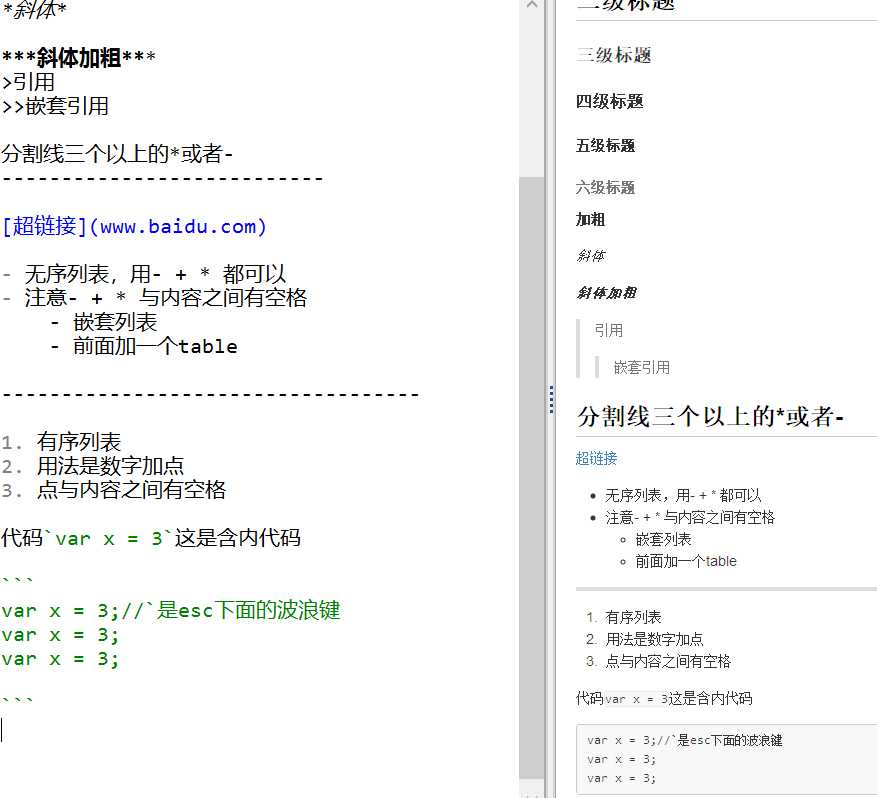Click the scroll-up arrow of the editor
The width and height of the screenshot is (877, 798).
(x=531, y=5)
